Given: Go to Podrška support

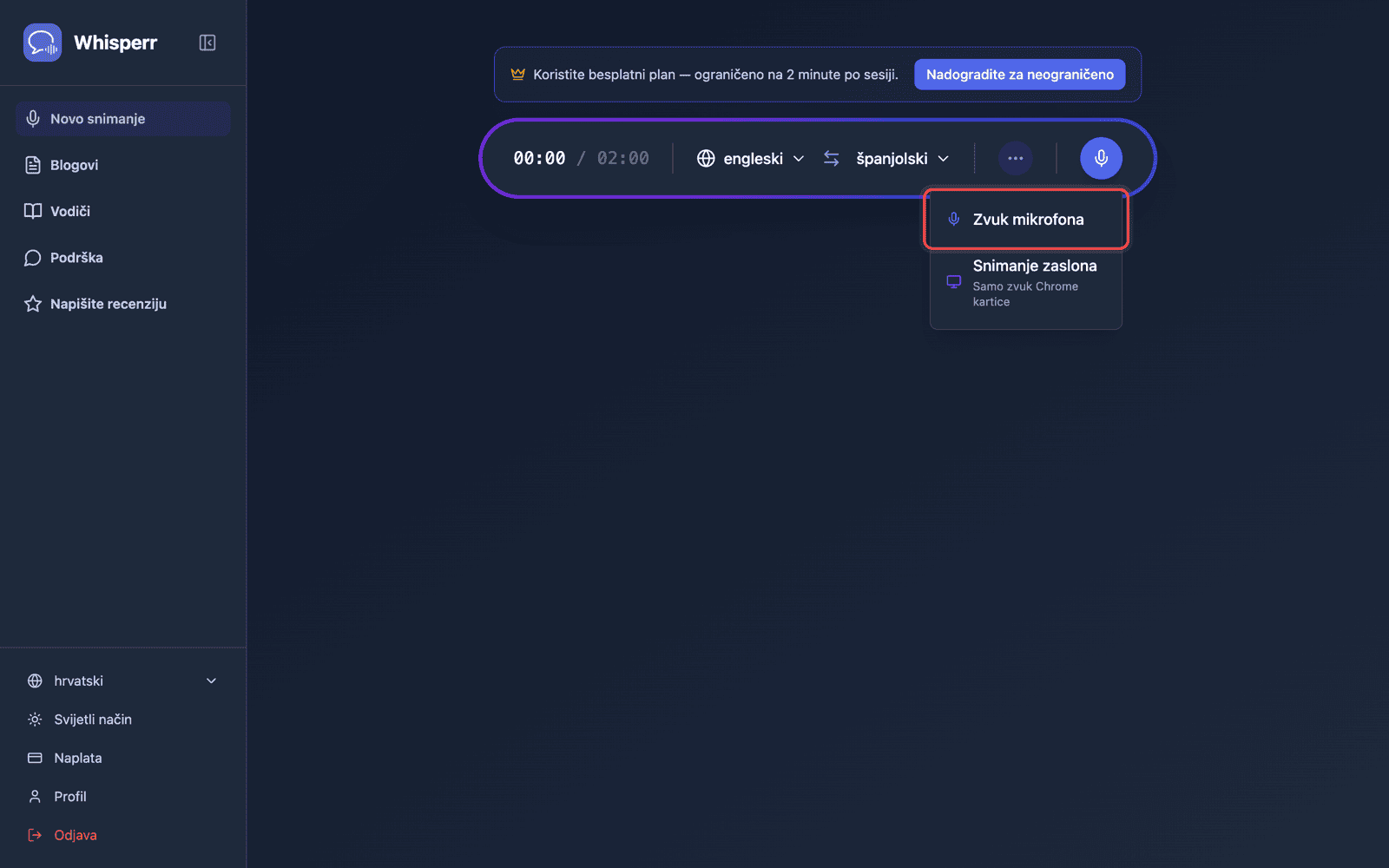Looking at the screenshot, I should click(122, 258).
